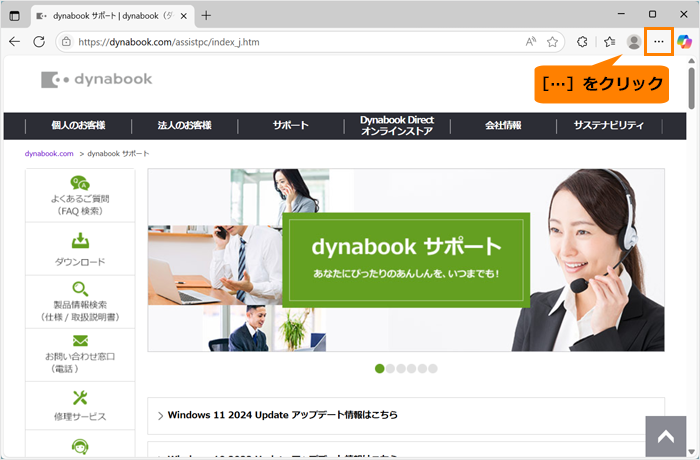
Task: Expand the Windows 11 2024 Update chevron
Action: tap(160, 416)
